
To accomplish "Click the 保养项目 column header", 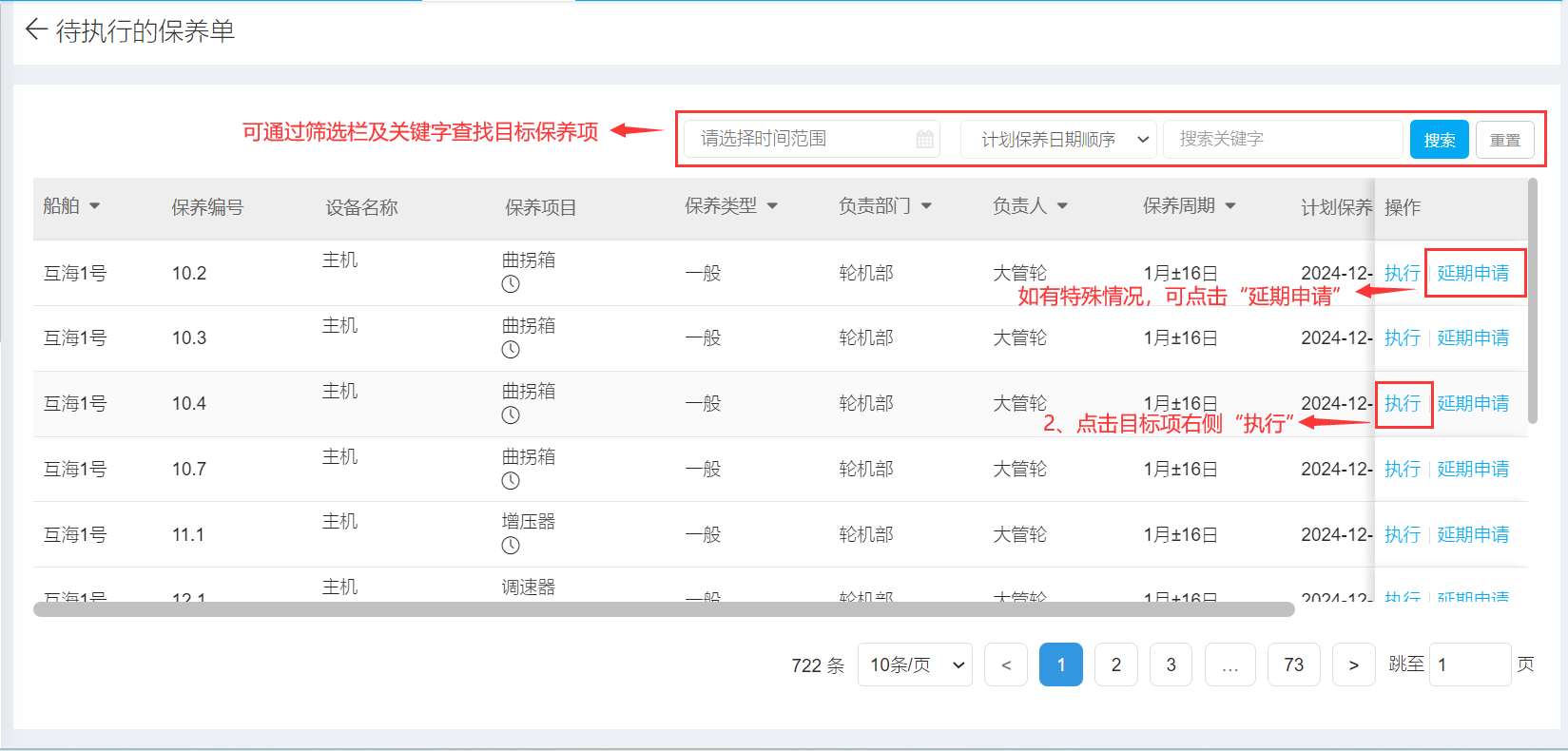I will [x=540, y=207].
